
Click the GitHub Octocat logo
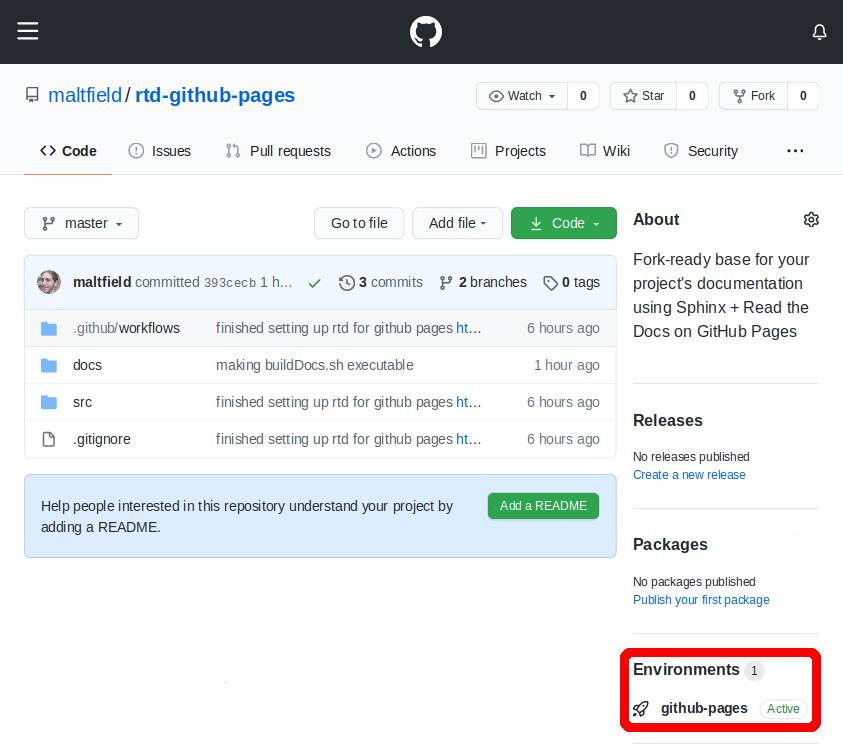tap(426, 32)
